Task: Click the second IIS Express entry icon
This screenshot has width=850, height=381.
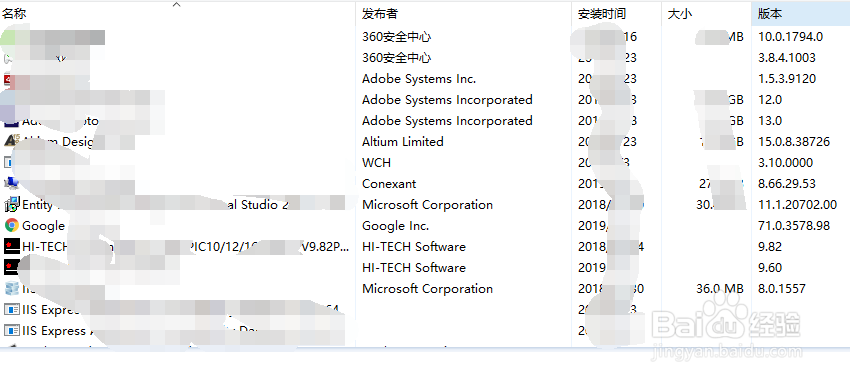Action: 11,330
